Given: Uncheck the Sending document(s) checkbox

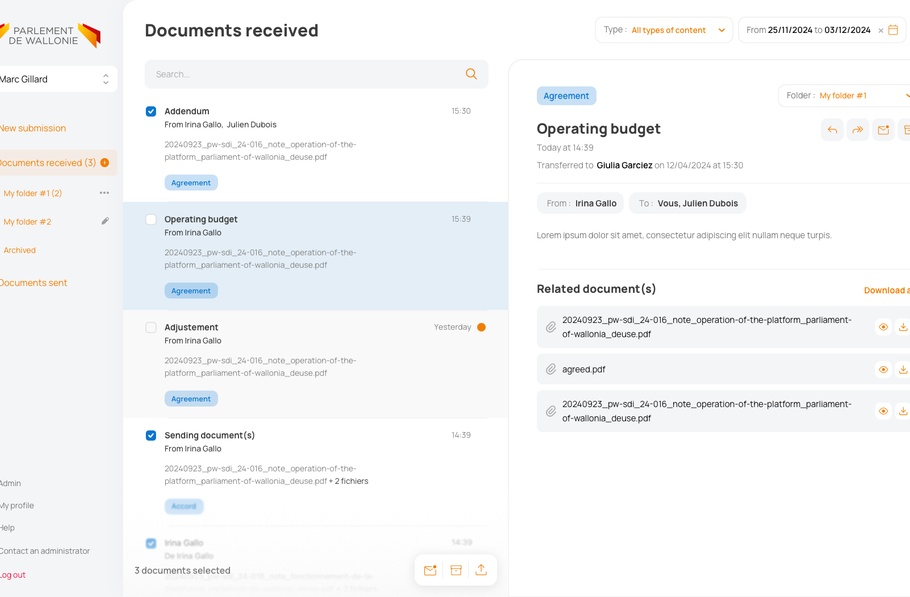Looking at the screenshot, I should click(151, 436).
